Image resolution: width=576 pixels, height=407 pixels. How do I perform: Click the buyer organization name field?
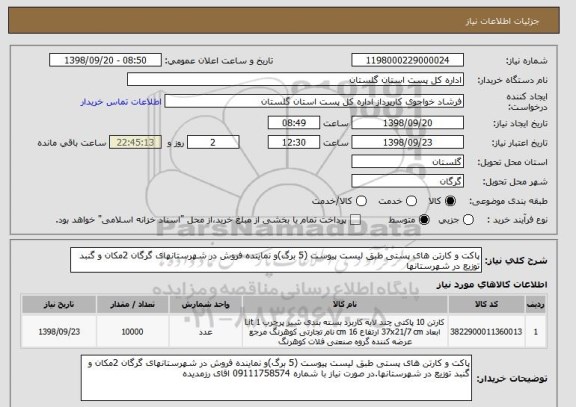295,79
